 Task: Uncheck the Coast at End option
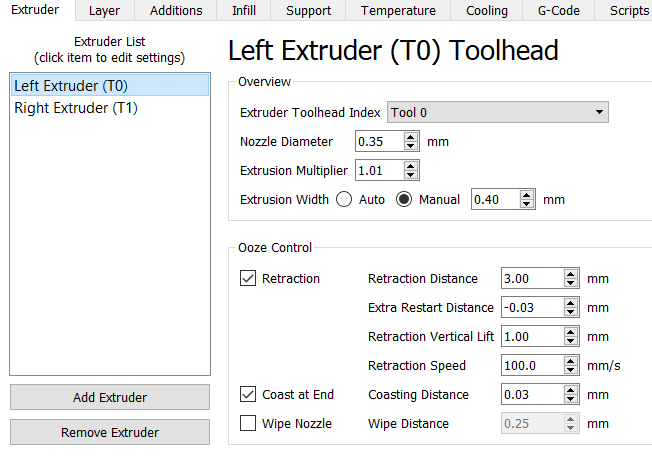tap(249, 394)
